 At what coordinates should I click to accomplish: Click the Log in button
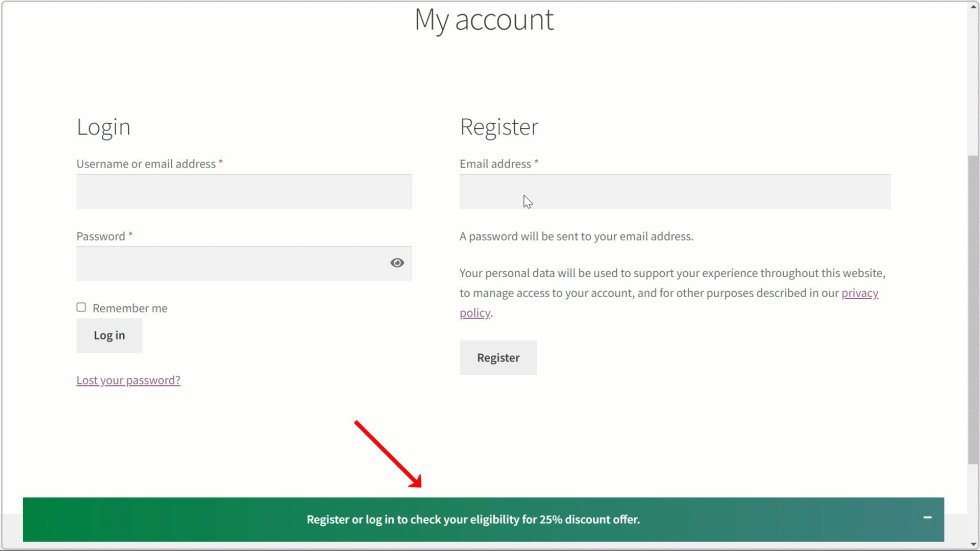click(109, 335)
